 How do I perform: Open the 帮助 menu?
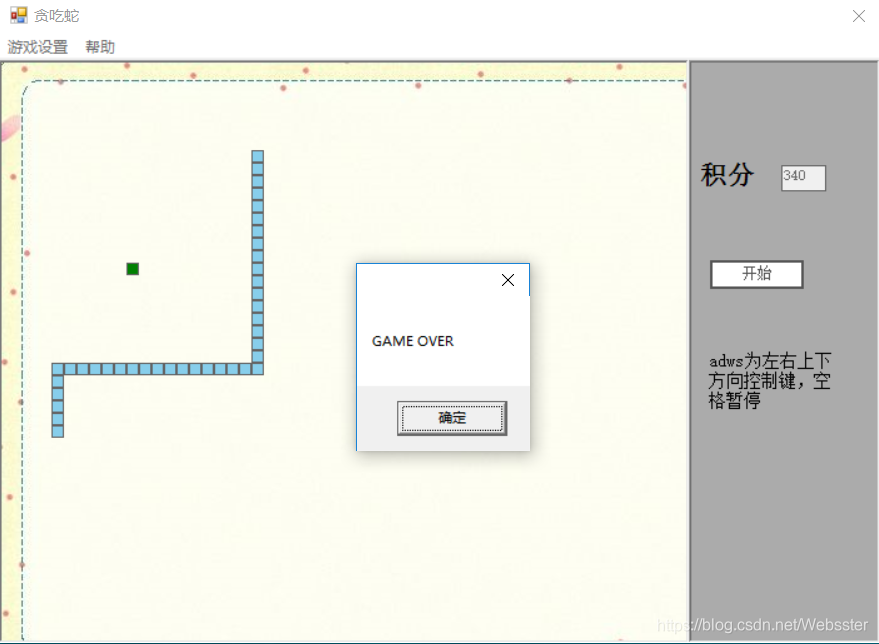99,46
